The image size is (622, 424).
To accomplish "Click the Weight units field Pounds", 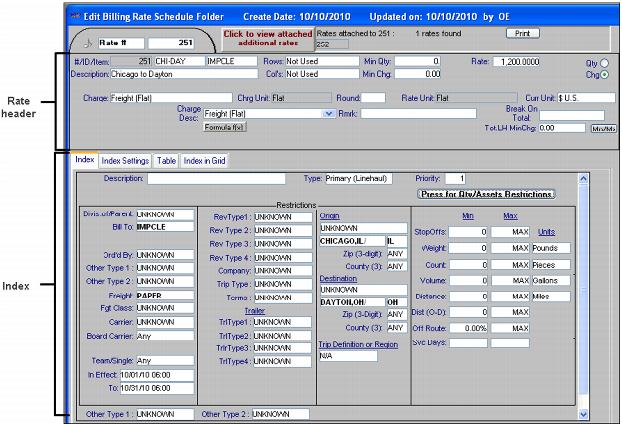I will pos(551,248).
